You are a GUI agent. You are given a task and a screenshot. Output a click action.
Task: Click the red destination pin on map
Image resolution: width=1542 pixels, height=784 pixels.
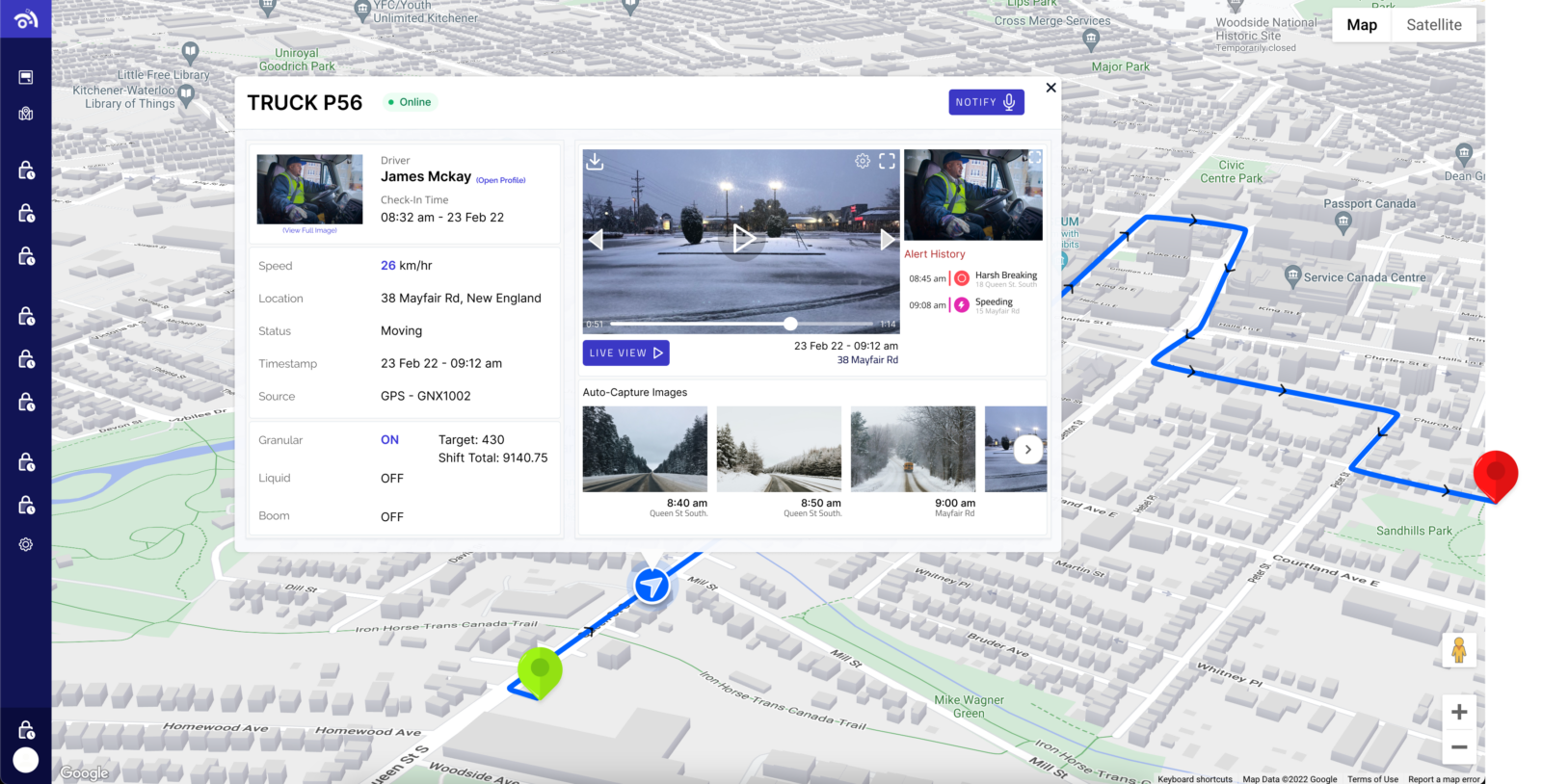pyautogui.click(x=1496, y=475)
